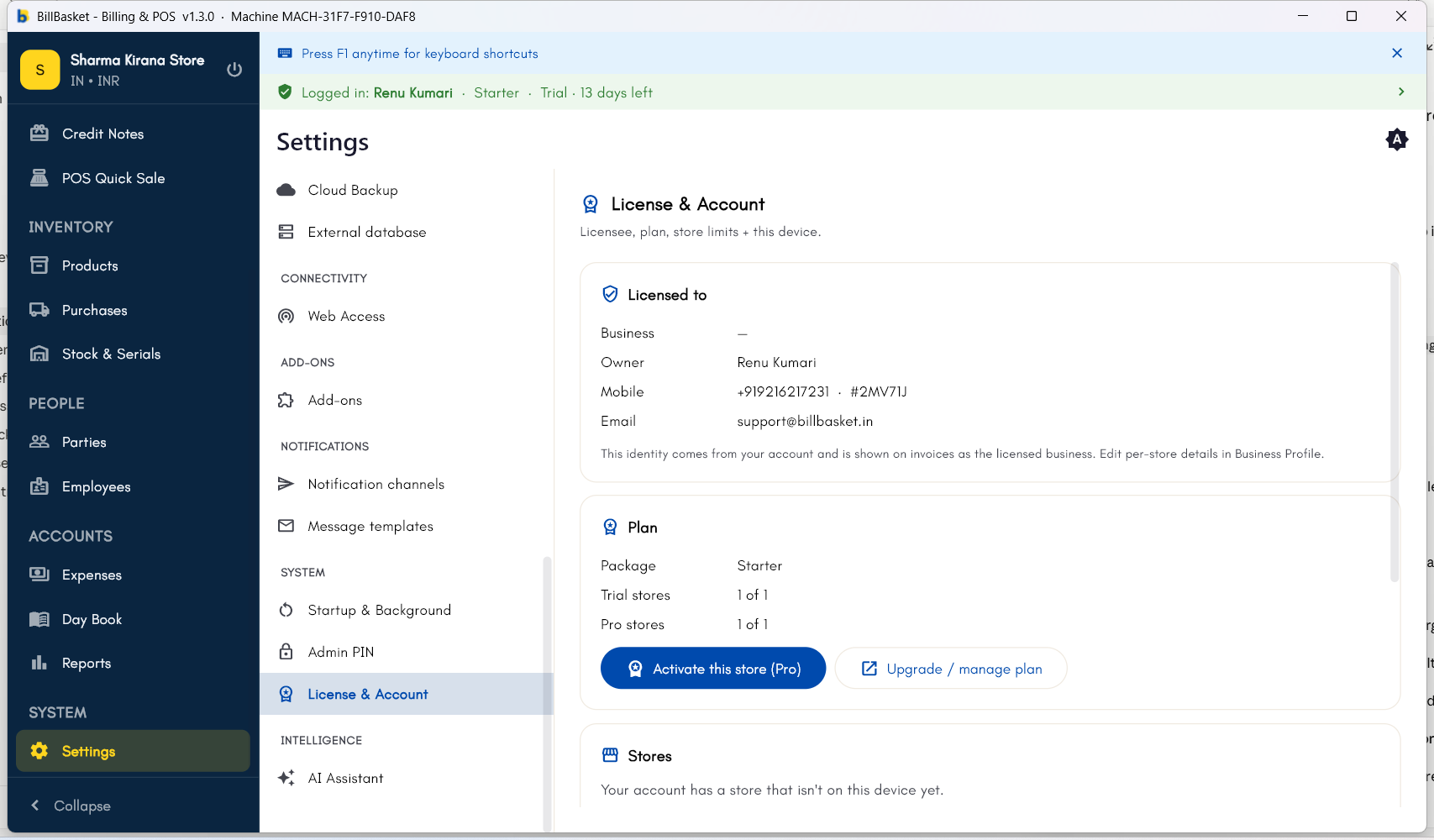Click the #2MV71J code text

(x=879, y=391)
